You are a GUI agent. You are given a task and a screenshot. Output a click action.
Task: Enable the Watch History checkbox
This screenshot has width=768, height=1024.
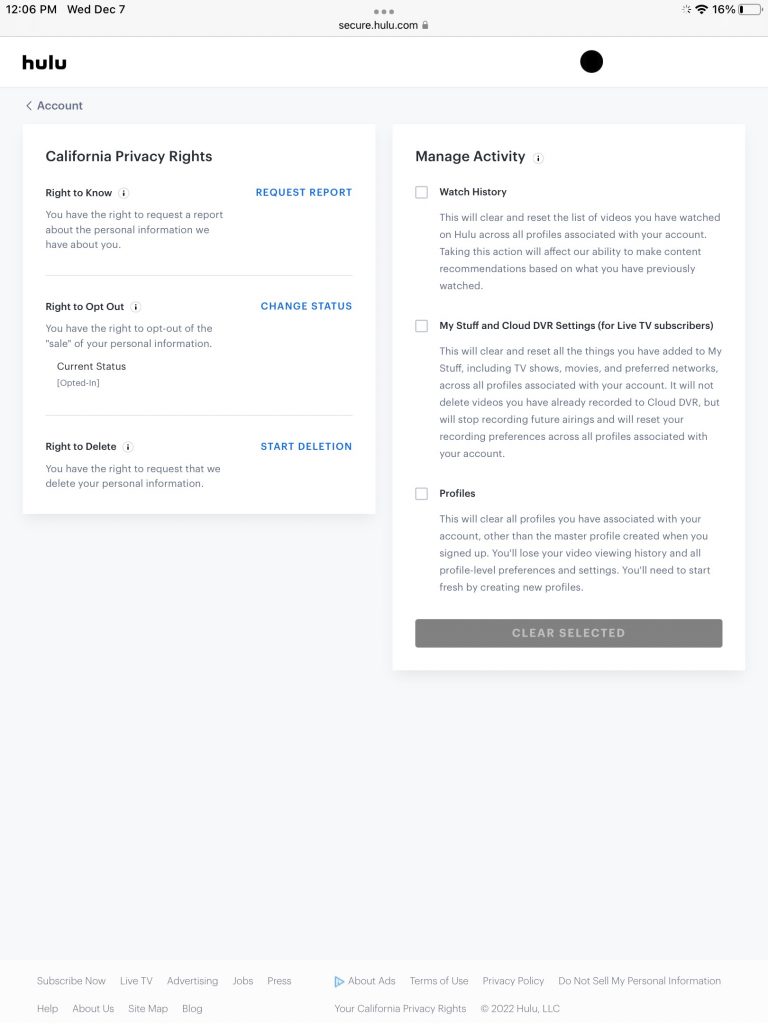coord(421,192)
